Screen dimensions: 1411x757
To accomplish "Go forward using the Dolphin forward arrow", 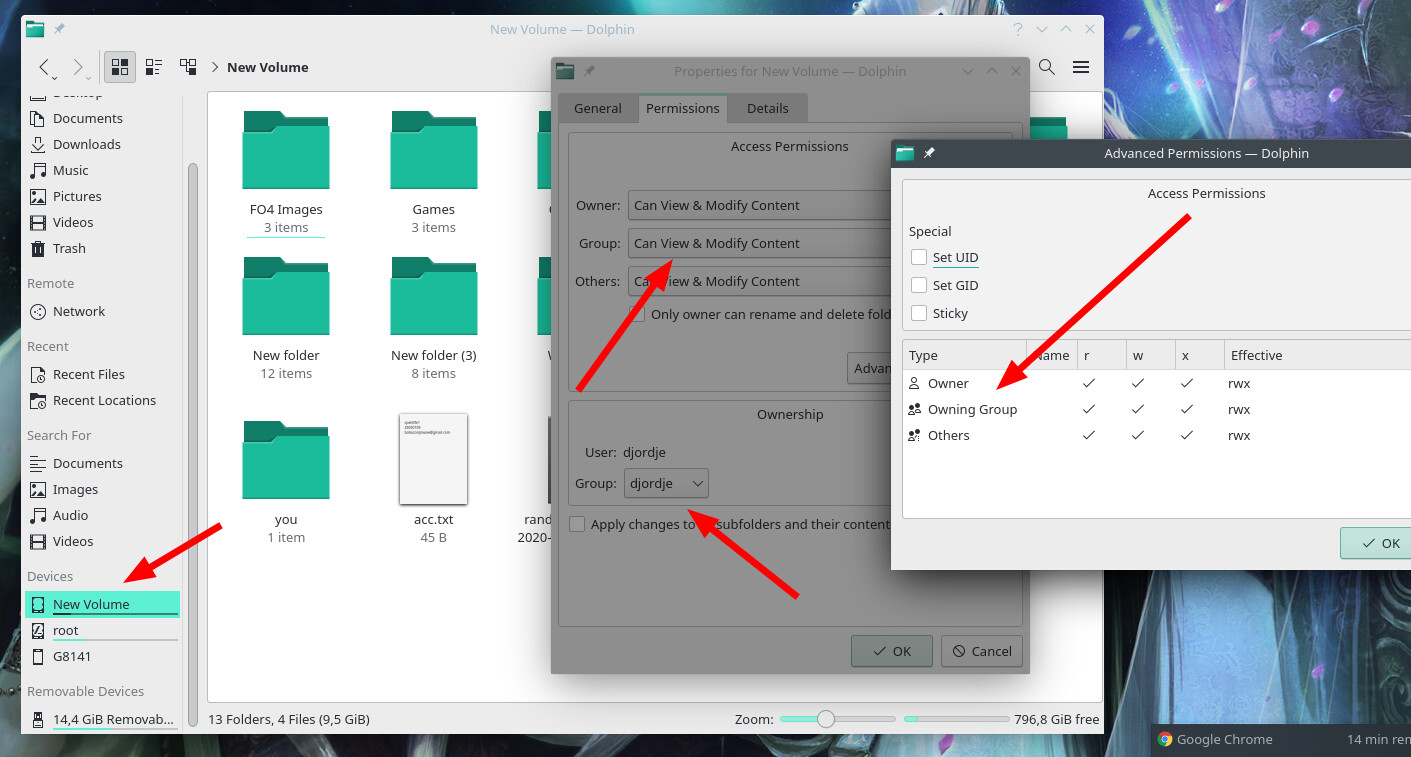I will point(78,67).
